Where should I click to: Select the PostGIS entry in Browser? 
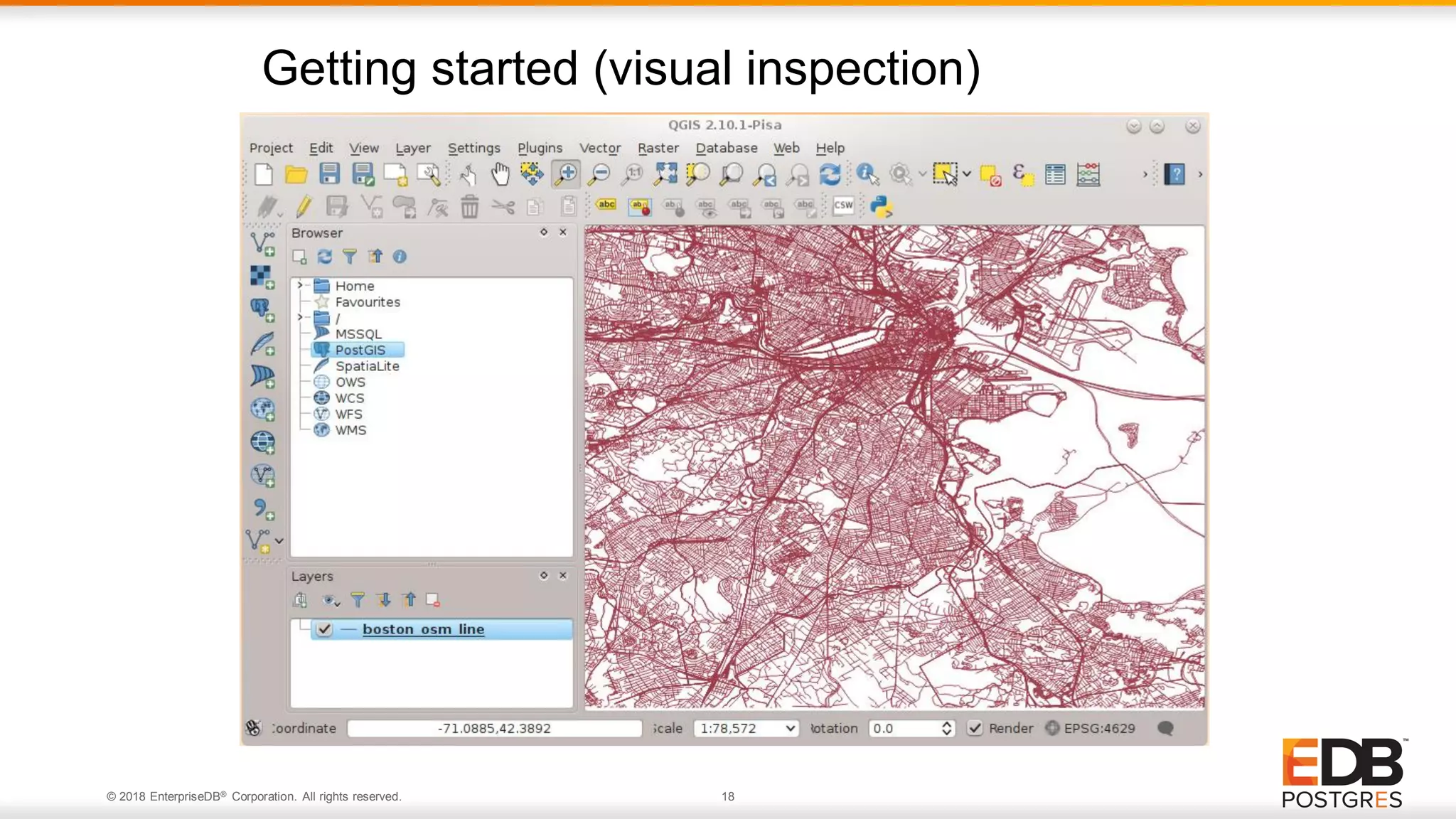click(360, 350)
